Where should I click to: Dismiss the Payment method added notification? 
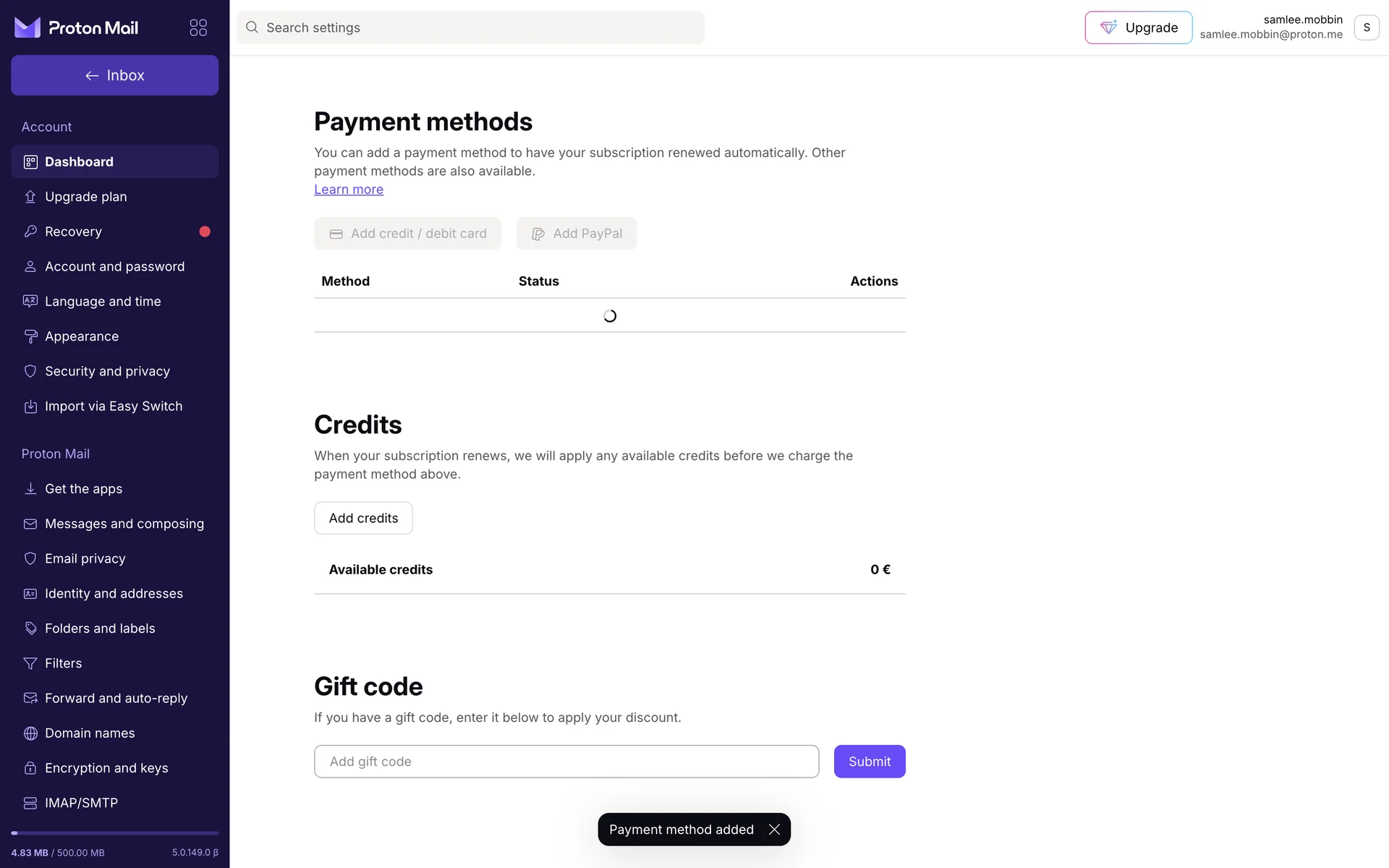[x=774, y=830]
